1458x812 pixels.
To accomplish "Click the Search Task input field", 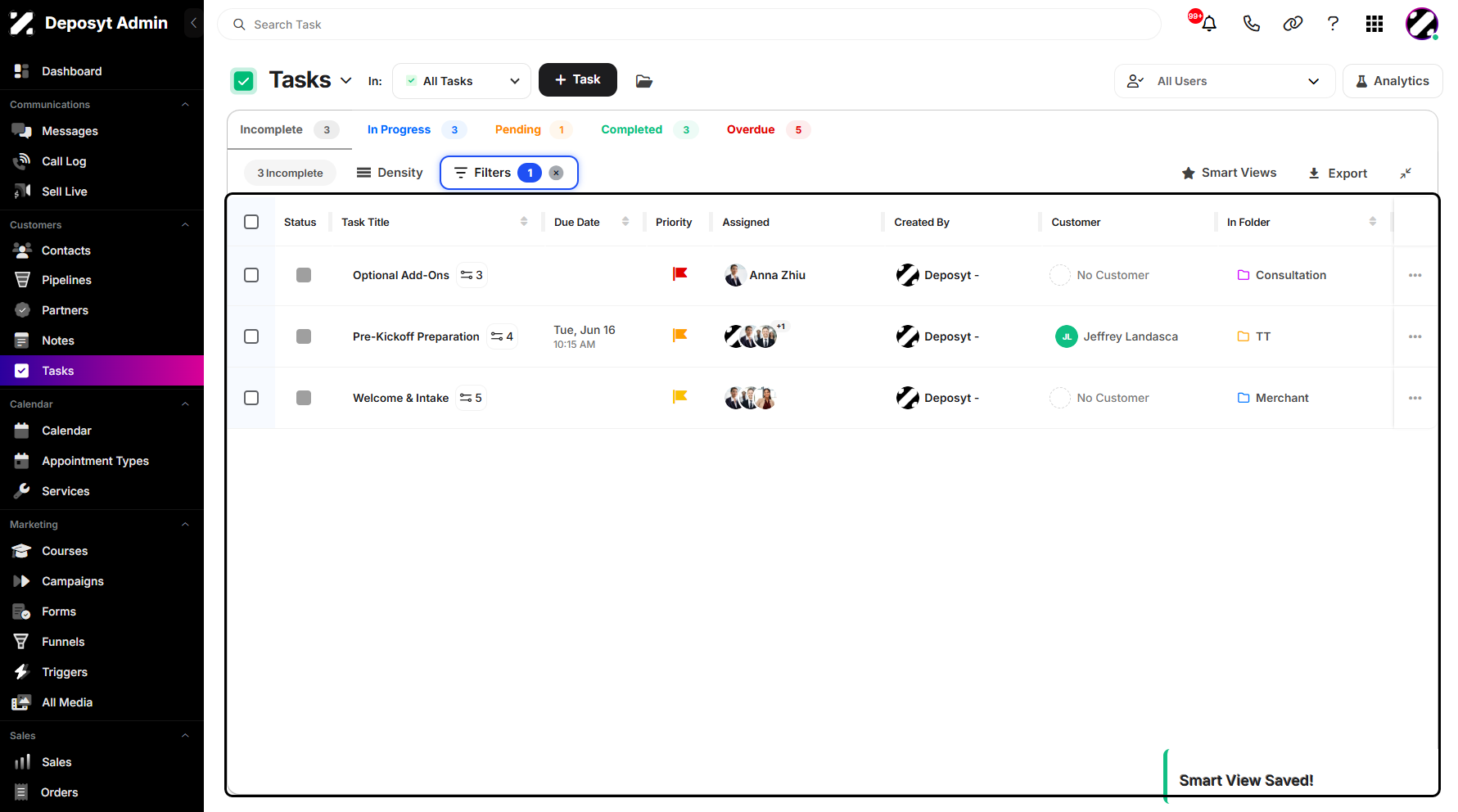I will (689, 25).
